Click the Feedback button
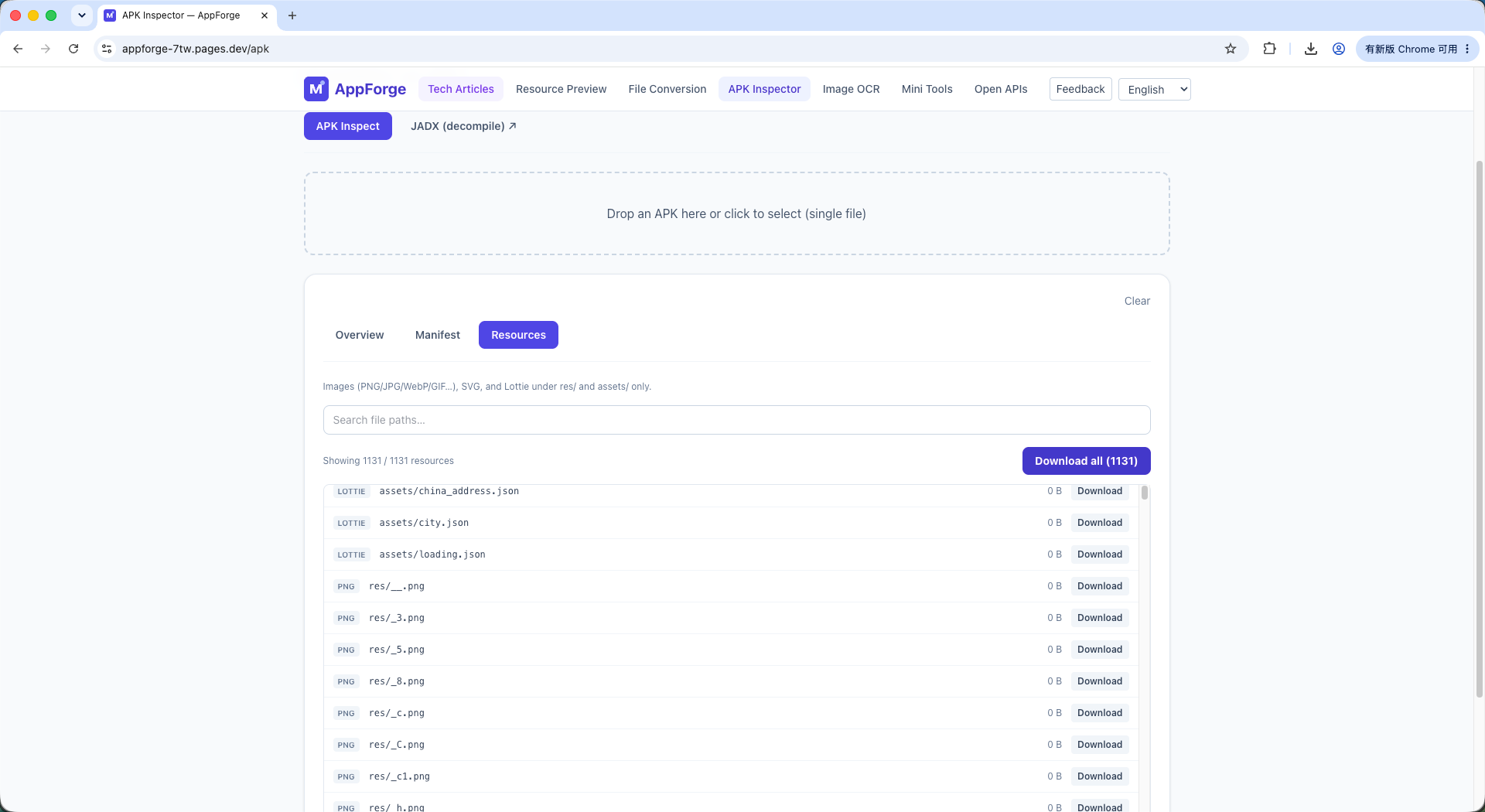The image size is (1485, 812). click(1080, 89)
